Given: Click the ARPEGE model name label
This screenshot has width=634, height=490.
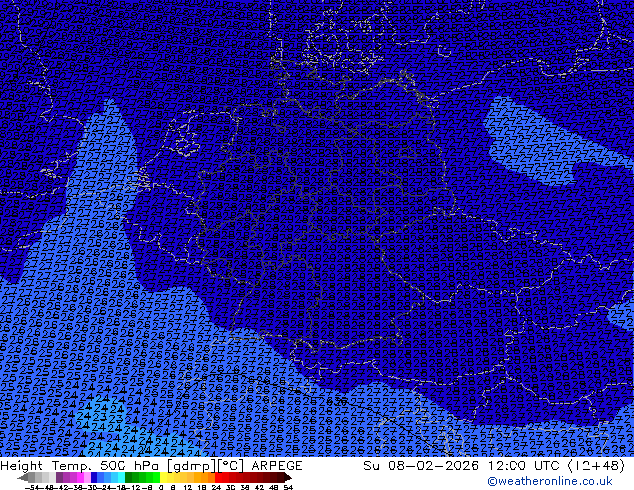Looking at the screenshot, I should tap(277, 466).
